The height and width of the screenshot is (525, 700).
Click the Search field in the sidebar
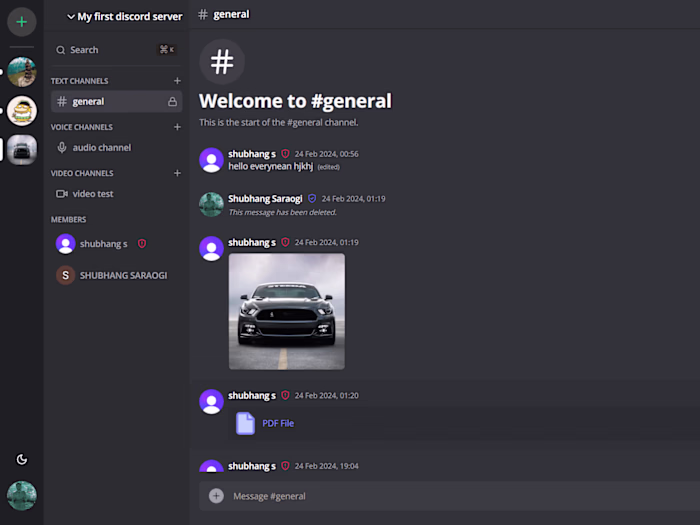click(x=116, y=50)
